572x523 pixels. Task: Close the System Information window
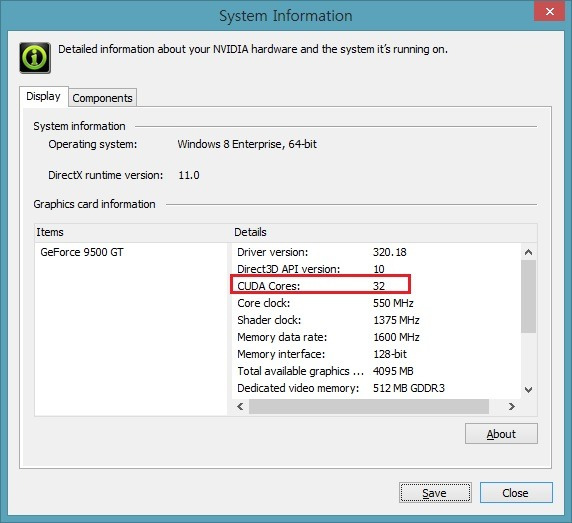549,11
